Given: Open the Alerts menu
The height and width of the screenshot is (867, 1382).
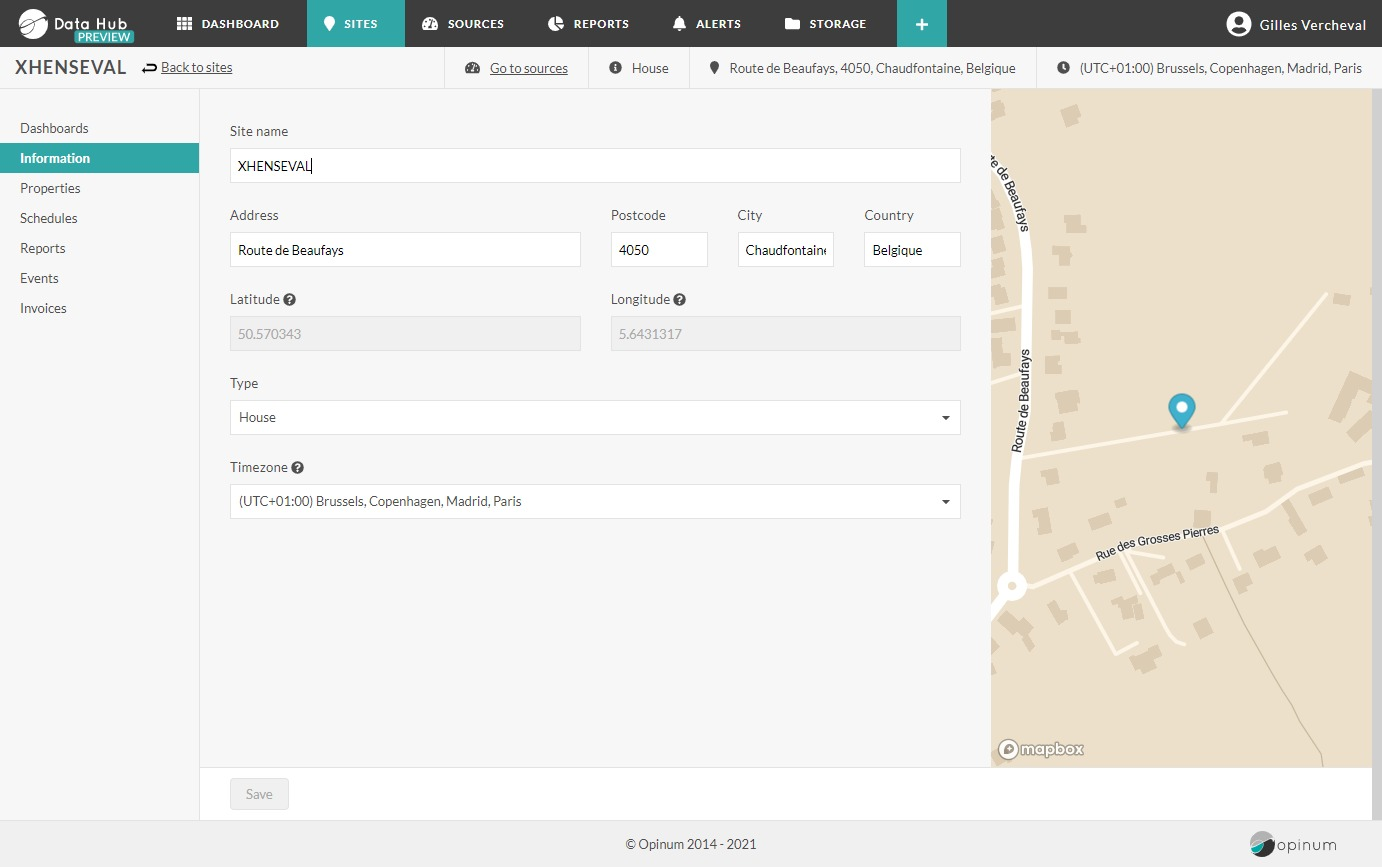Looking at the screenshot, I should pos(706,23).
